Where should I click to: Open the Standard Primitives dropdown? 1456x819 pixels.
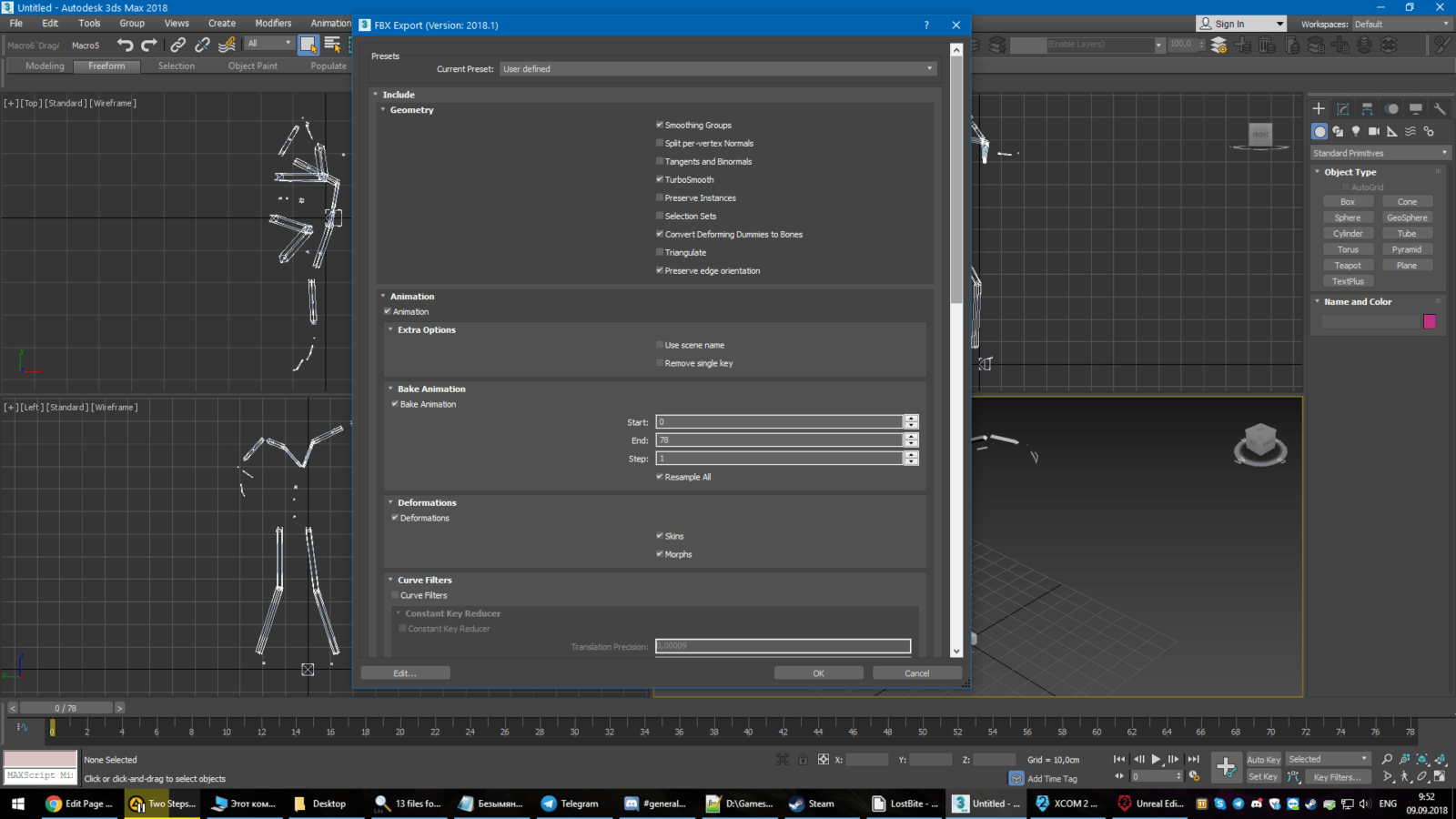coord(1380,153)
